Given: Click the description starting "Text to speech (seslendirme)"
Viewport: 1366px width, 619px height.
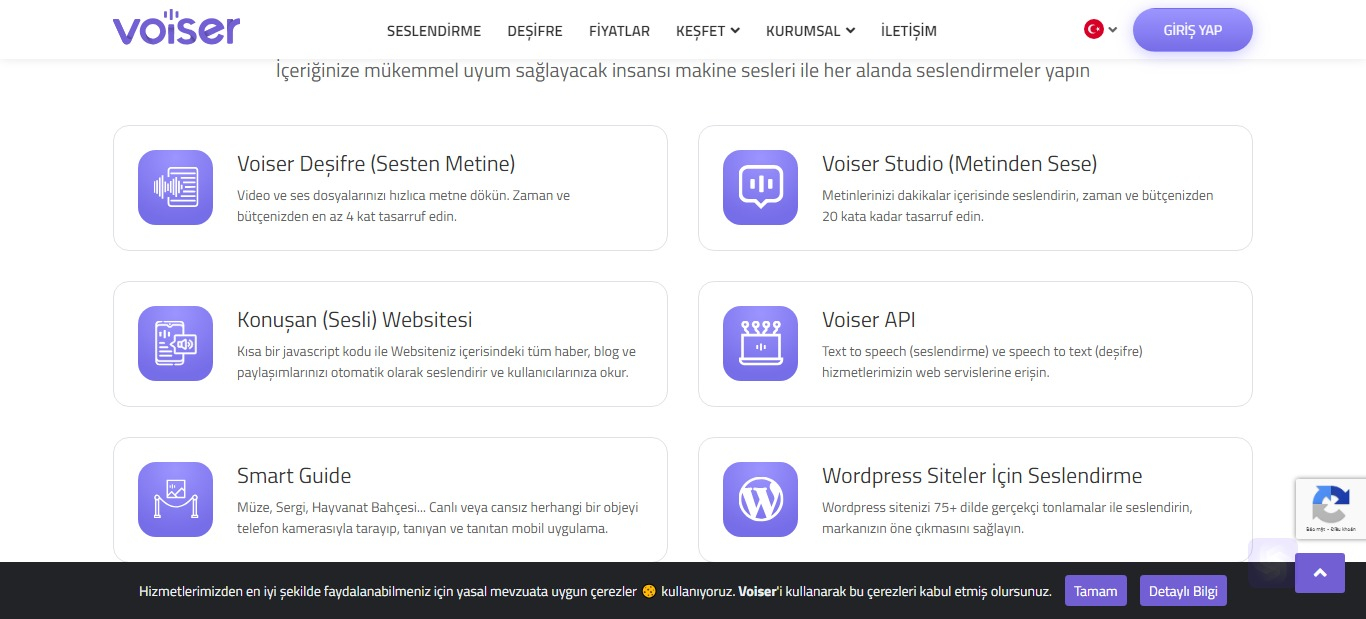Looking at the screenshot, I should coord(982,362).
